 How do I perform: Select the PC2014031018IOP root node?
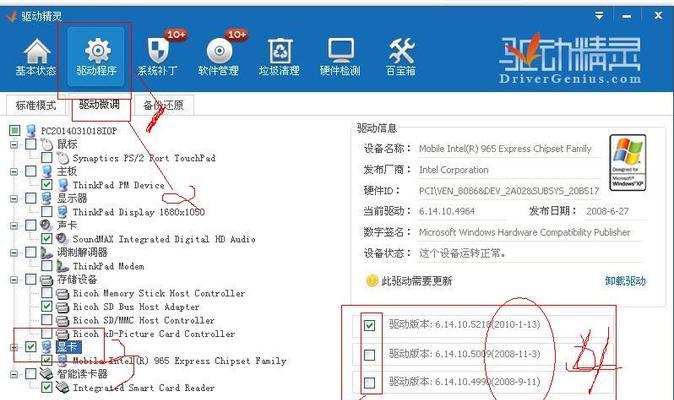coord(79,131)
